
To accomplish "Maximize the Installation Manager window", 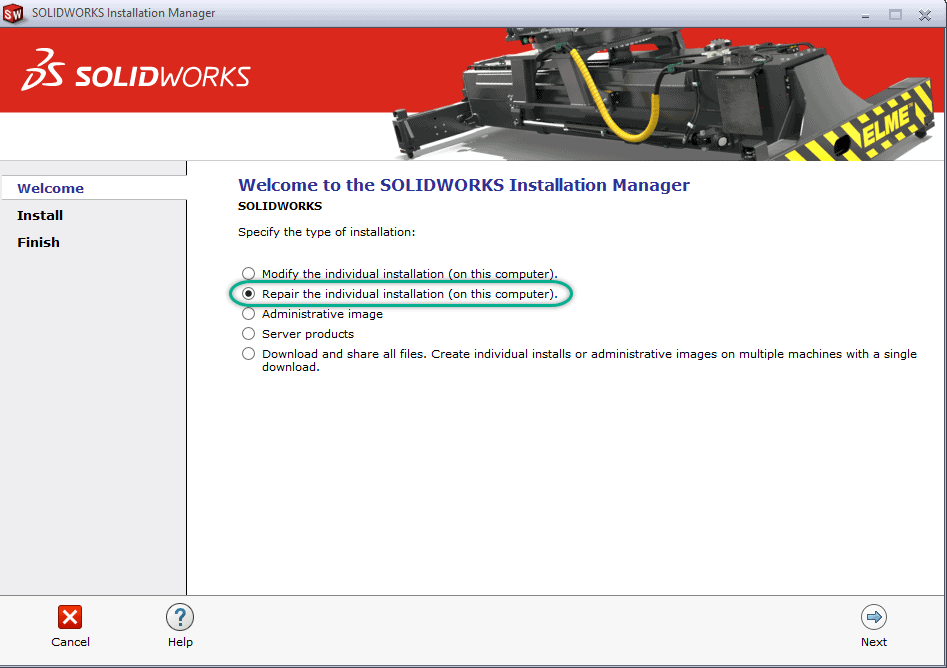I will point(895,14).
